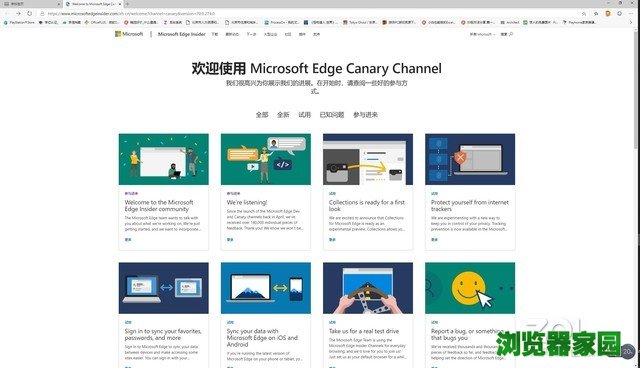Open the Welcome to Edge Insider community thumbnail
Image resolution: width=640 pixels, height=368 pixels.
click(164, 159)
